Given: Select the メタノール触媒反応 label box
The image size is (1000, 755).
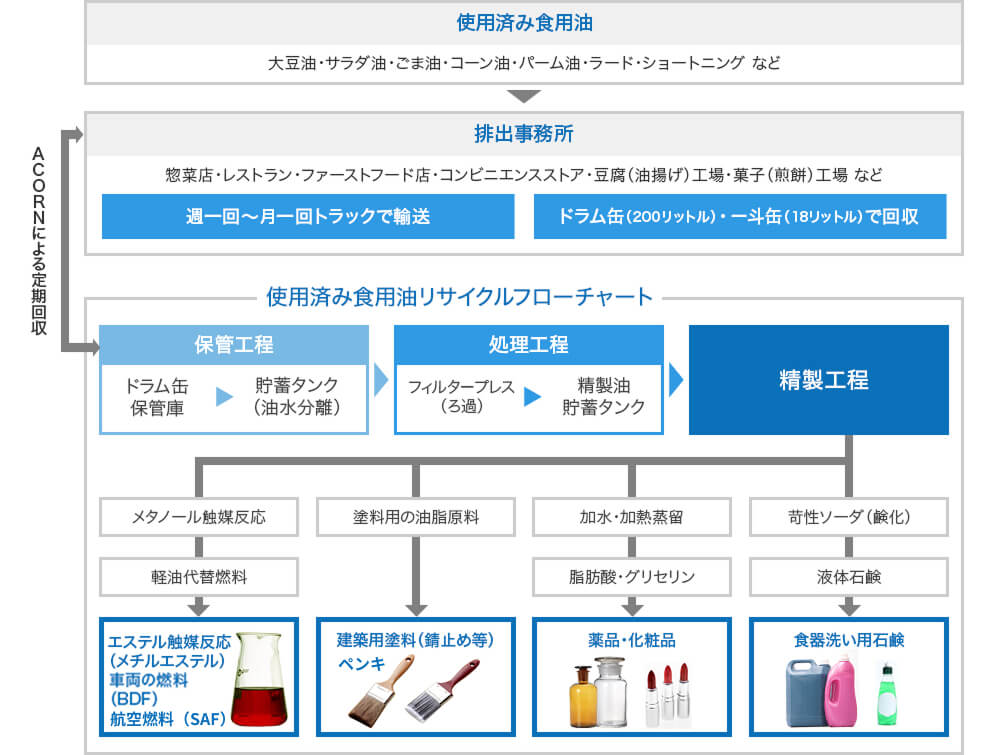Looking at the screenshot, I should click(199, 517).
